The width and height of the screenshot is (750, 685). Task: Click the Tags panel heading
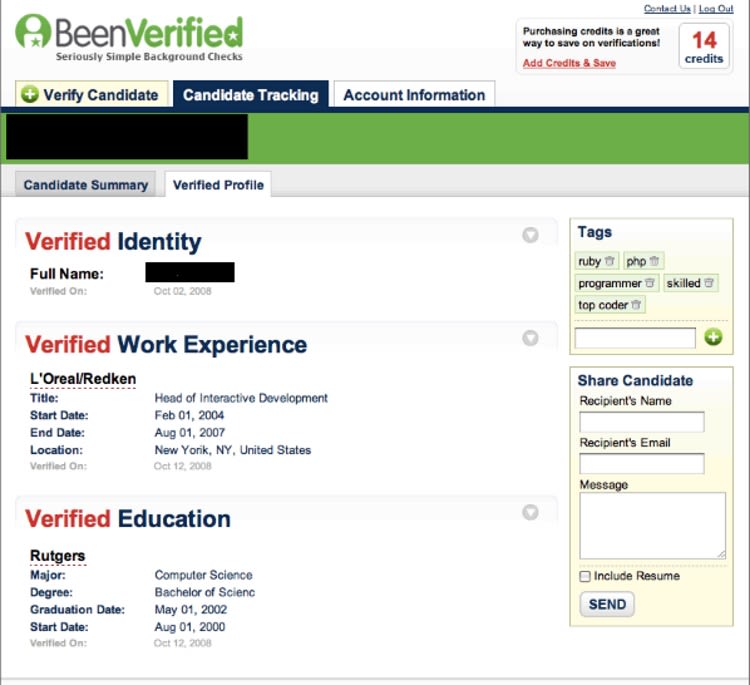tap(595, 232)
